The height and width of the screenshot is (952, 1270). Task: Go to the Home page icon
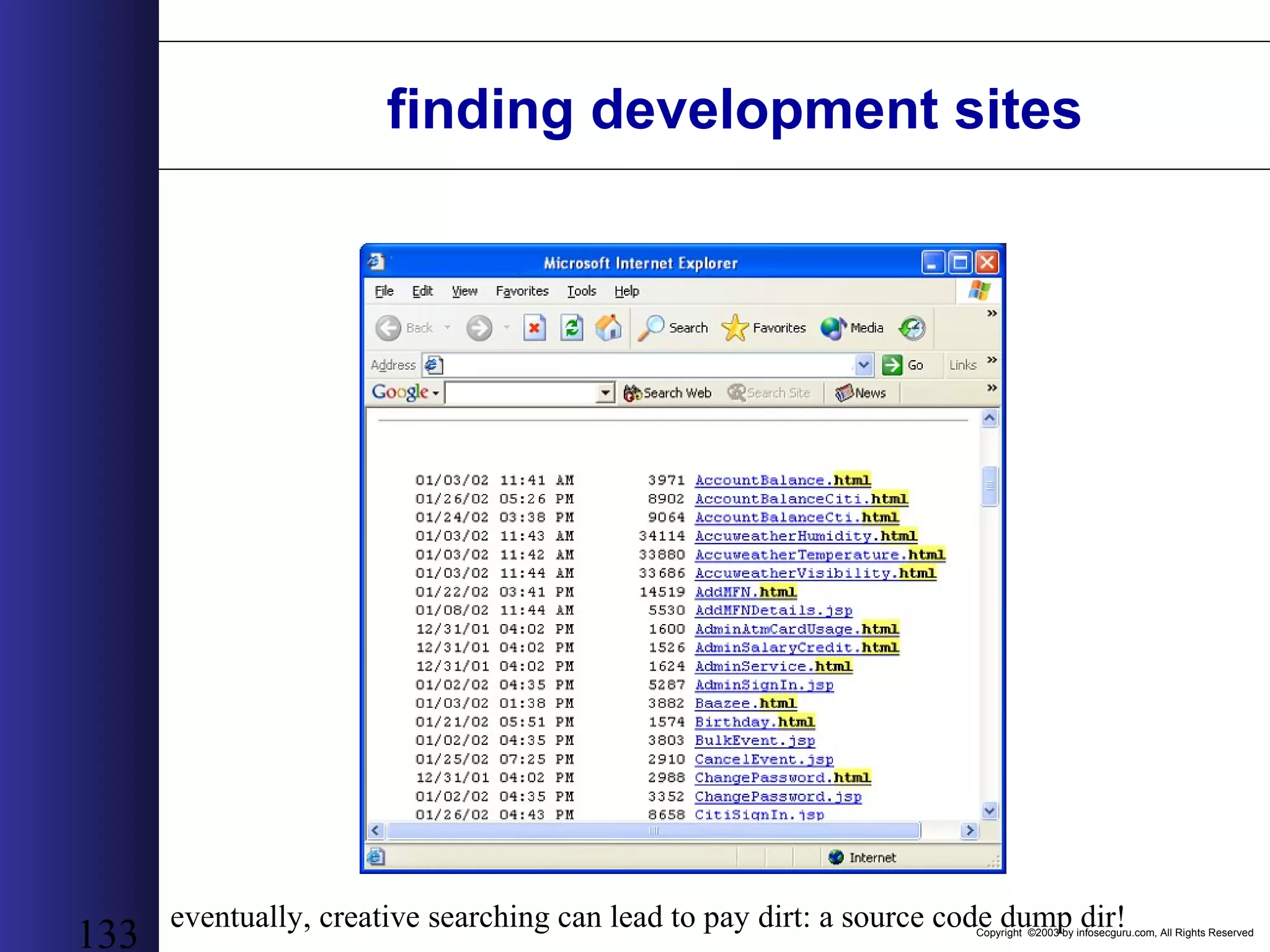pos(608,327)
